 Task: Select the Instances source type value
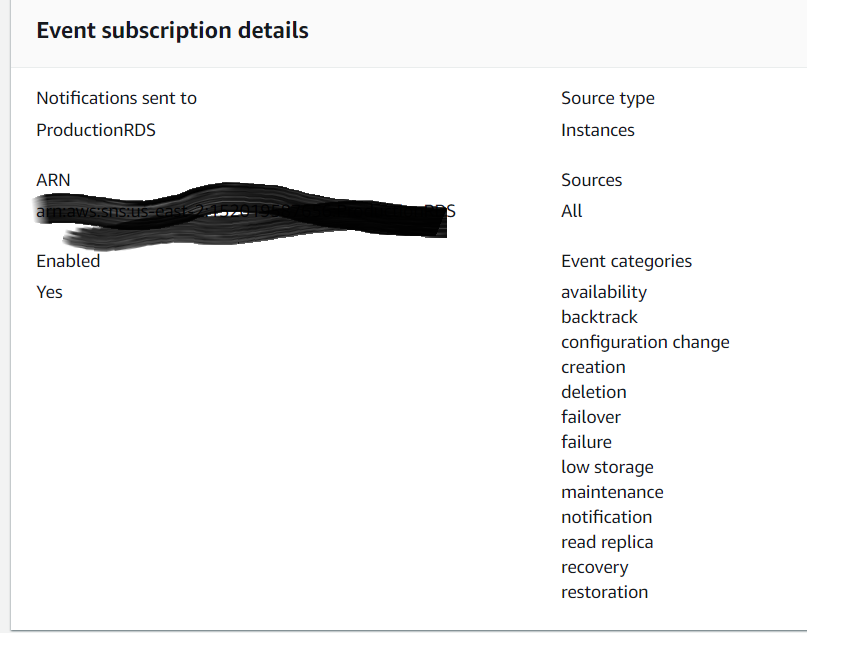[597, 130]
